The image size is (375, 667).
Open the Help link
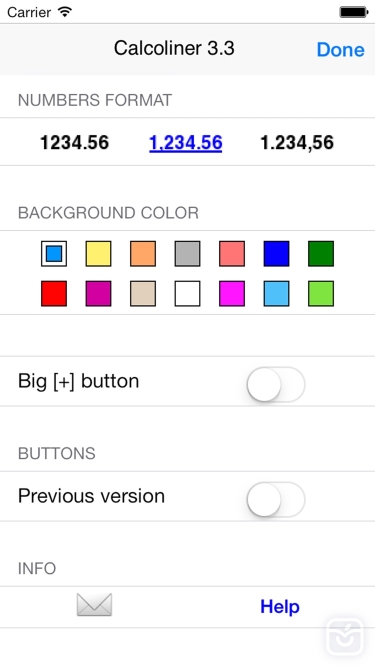[280, 606]
